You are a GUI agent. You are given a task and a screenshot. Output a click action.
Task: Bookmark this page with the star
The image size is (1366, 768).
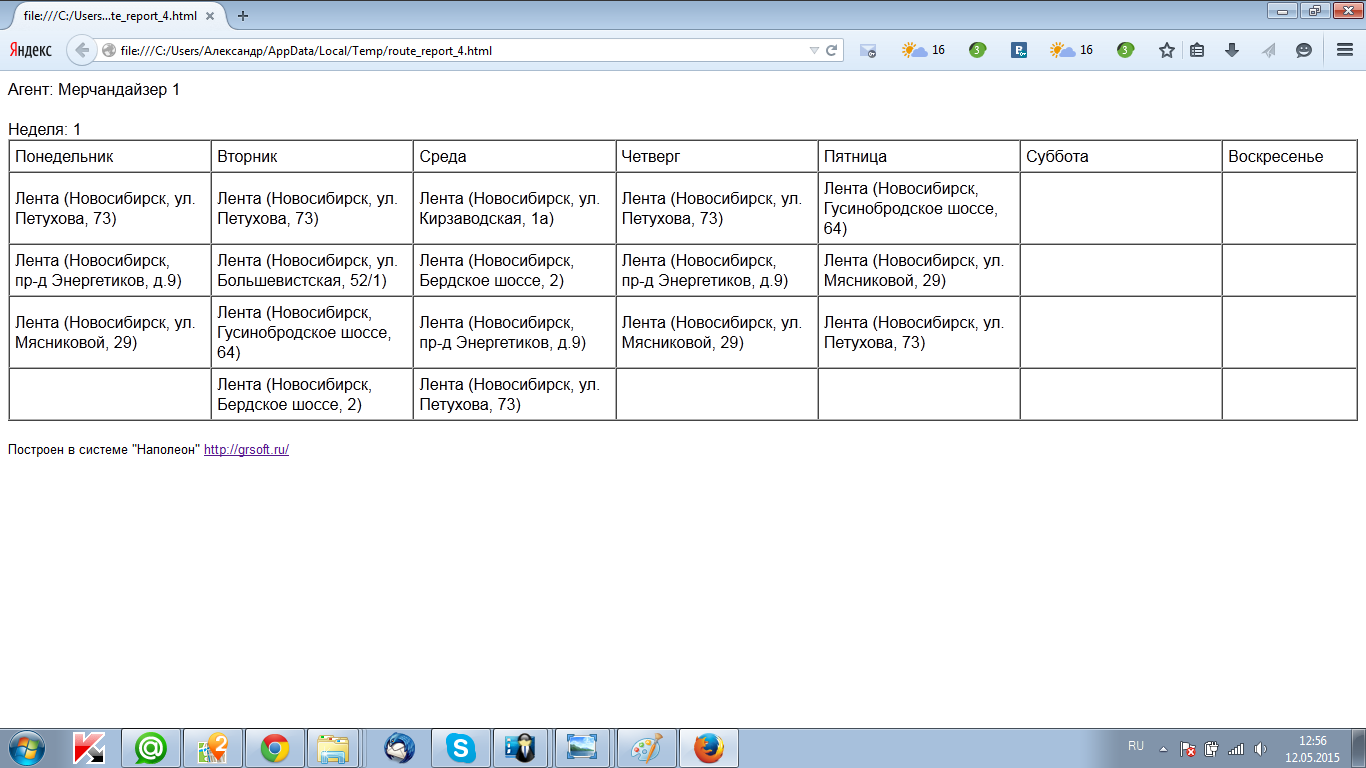tap(1167, 50)
